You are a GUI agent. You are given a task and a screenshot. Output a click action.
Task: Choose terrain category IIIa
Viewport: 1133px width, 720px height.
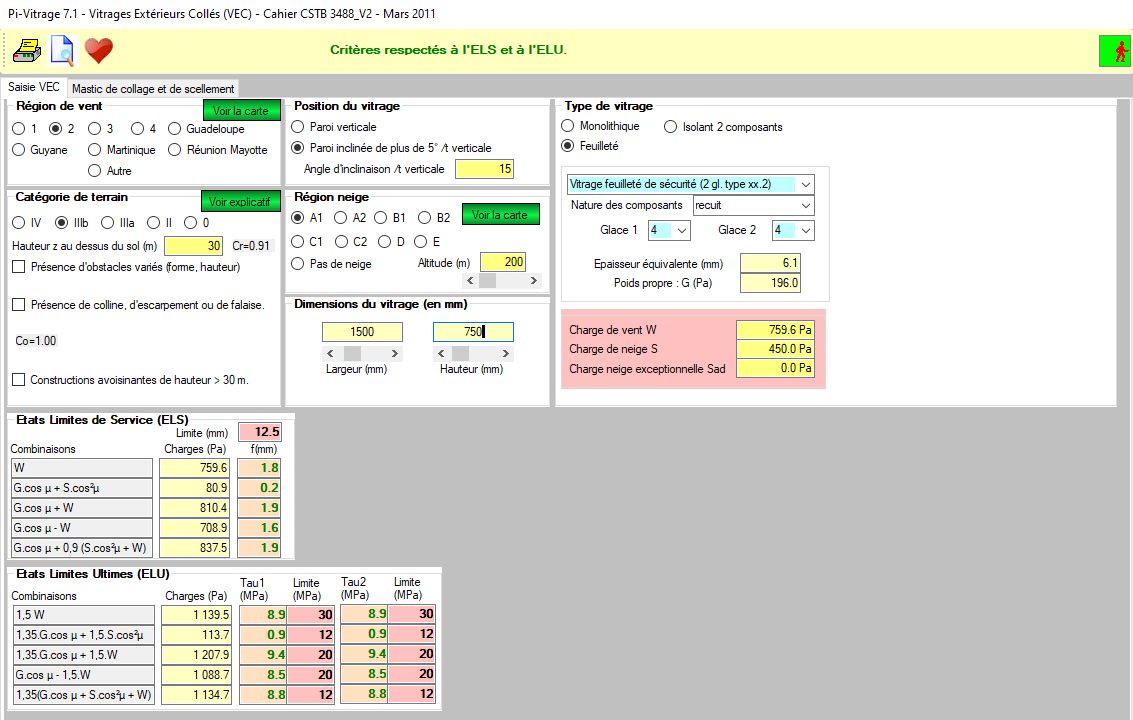(x=109, y=222)
